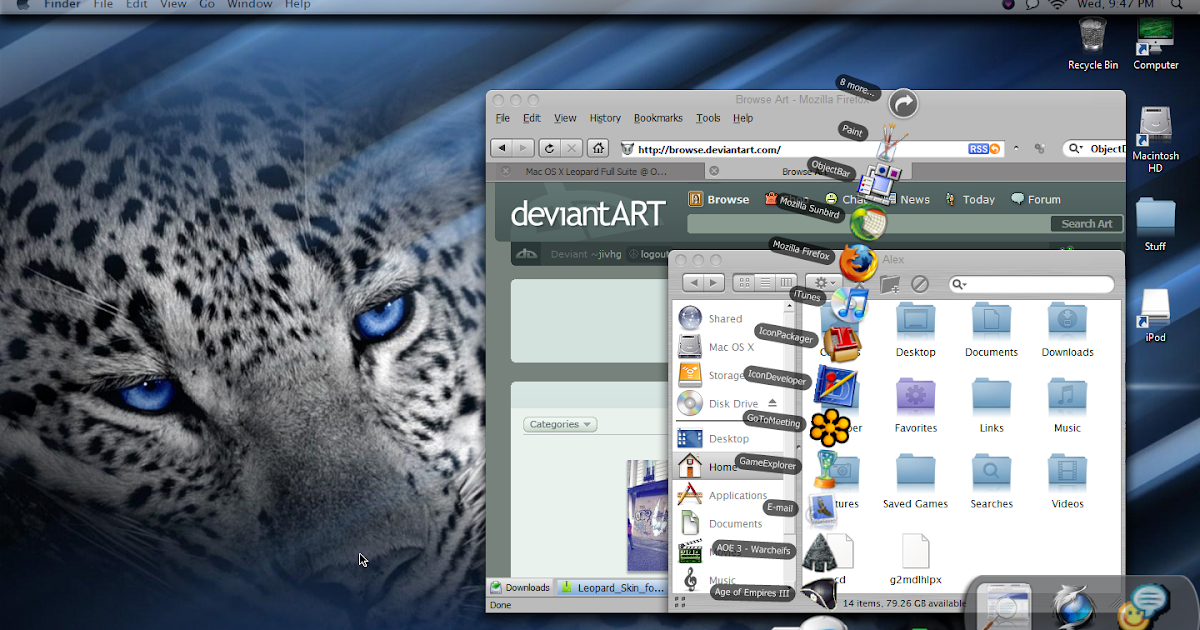
Task: Click Firefox reload button
Action: tap(549, 148)
